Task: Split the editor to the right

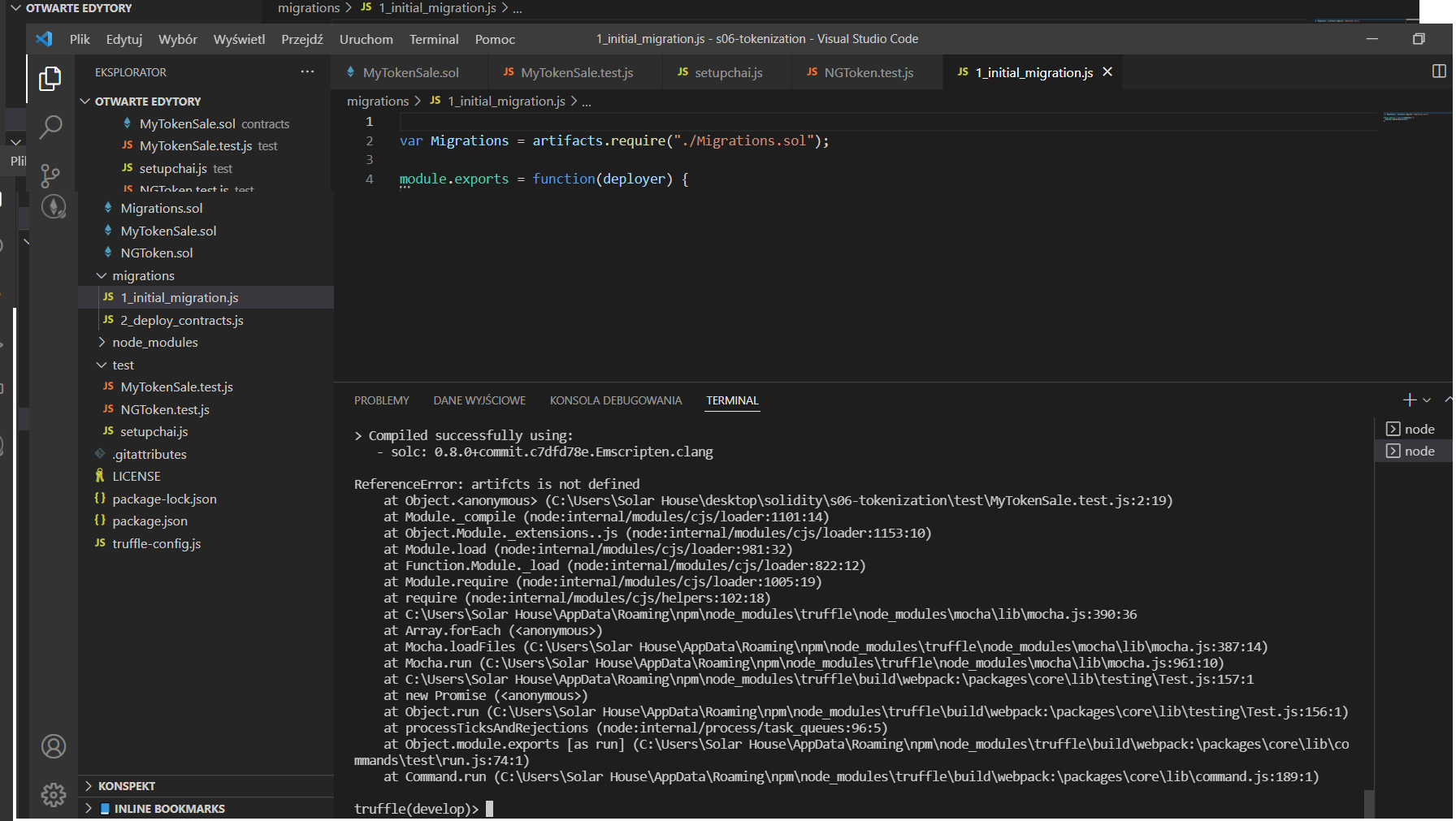Action: tap(1439, 71)
